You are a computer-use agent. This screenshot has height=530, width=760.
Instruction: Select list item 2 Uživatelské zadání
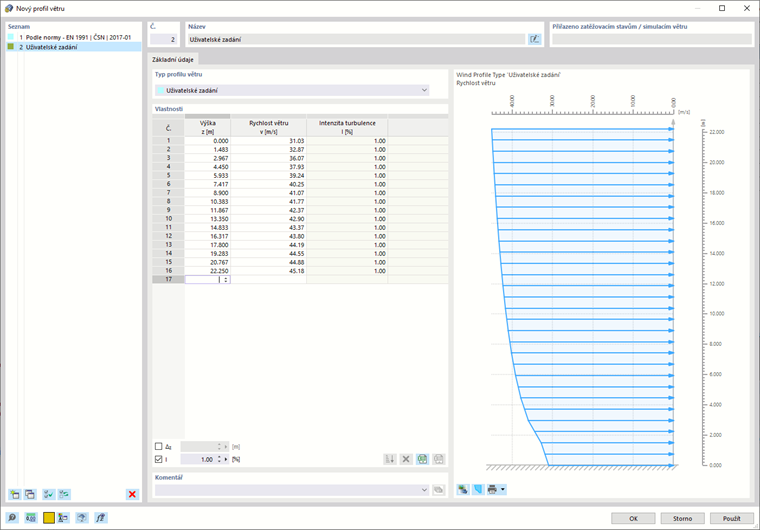75,47
